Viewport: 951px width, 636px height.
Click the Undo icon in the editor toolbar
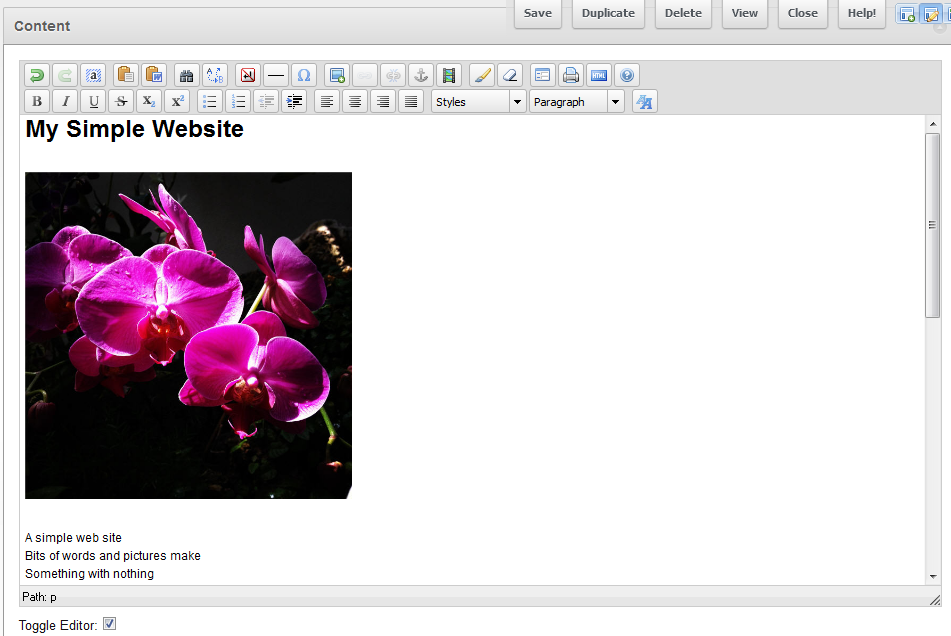[x=37, y=75]
